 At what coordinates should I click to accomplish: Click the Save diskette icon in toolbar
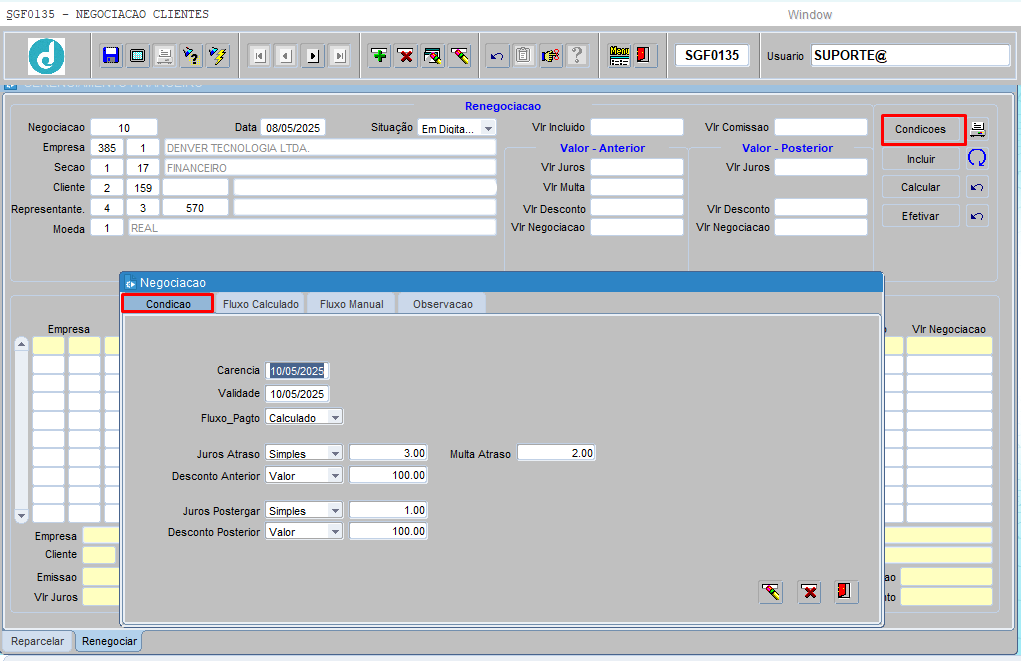click(111, 55)
